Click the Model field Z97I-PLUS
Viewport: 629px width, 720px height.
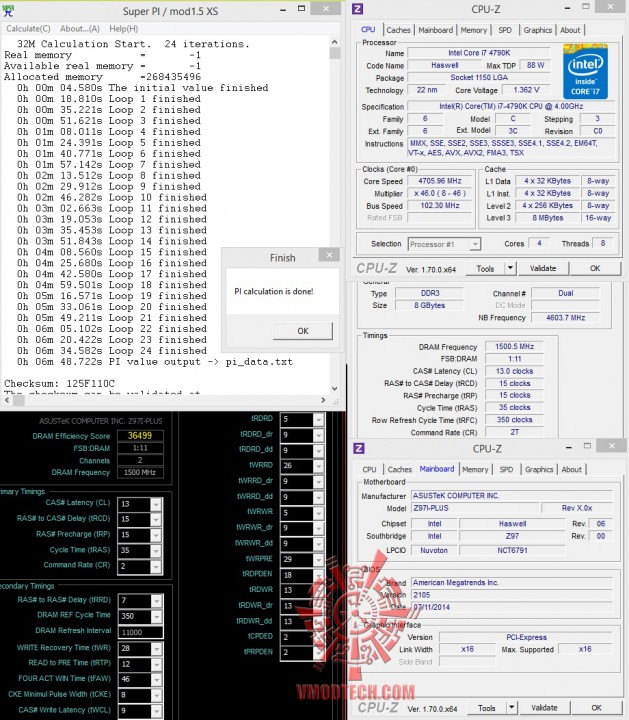coord(475,508)
